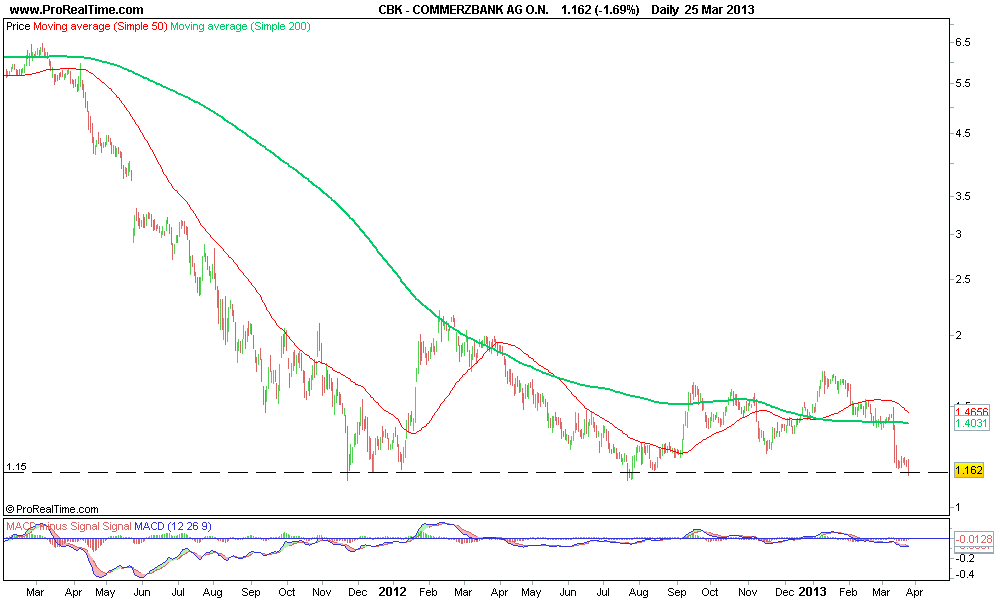This screenshot has height=600, width=1000.
Task: Click the ©ProRealTime.com copyright text
Action: pos(52,509)
